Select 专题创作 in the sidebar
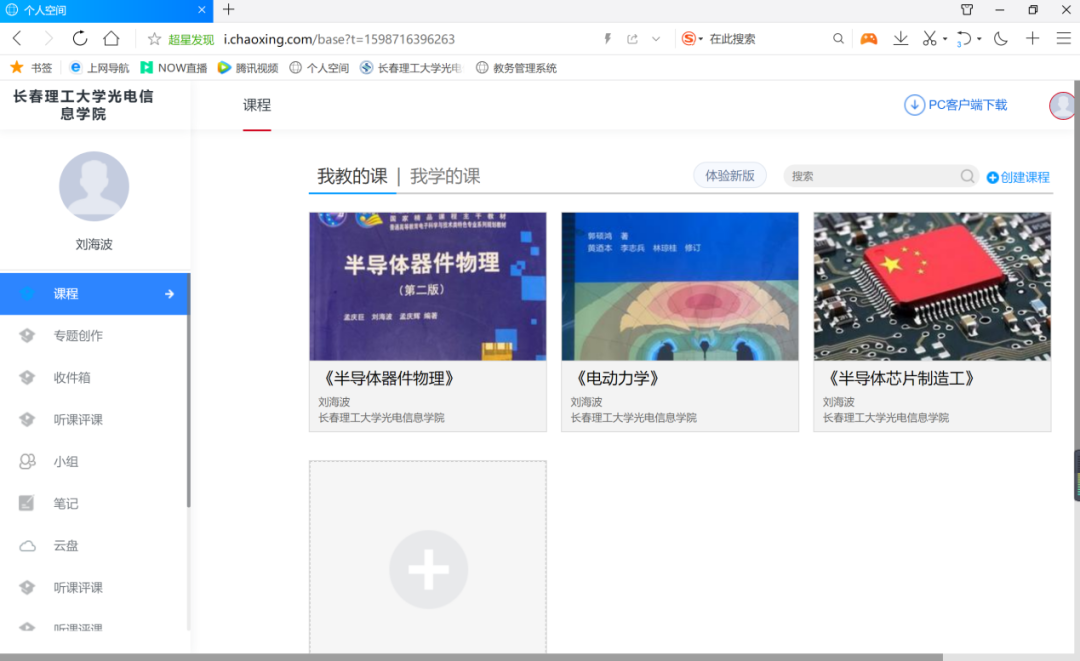The image size is (1080, 661). 78,336
